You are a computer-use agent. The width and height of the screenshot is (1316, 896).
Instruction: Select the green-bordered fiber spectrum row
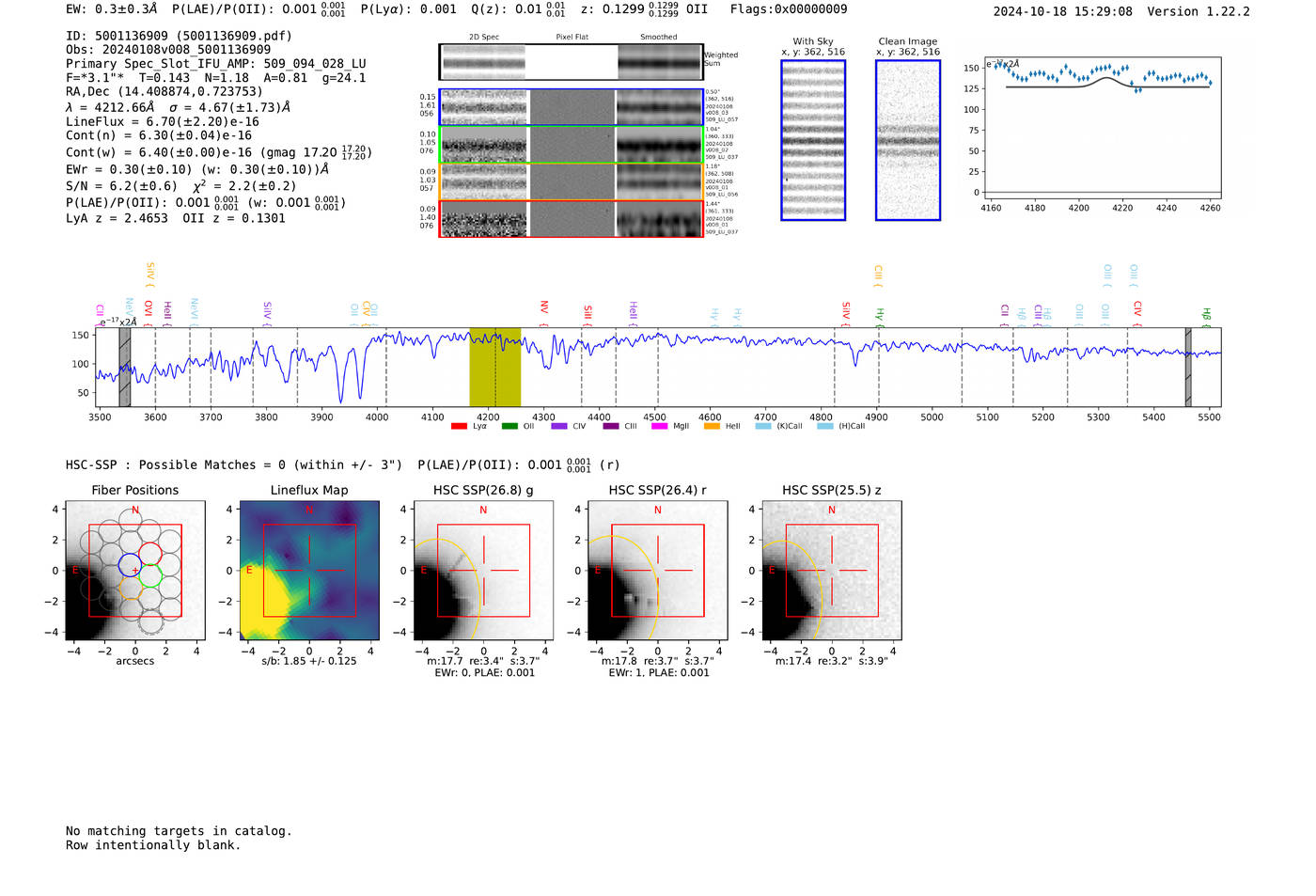pyautogui.click(x=572, y=145)
